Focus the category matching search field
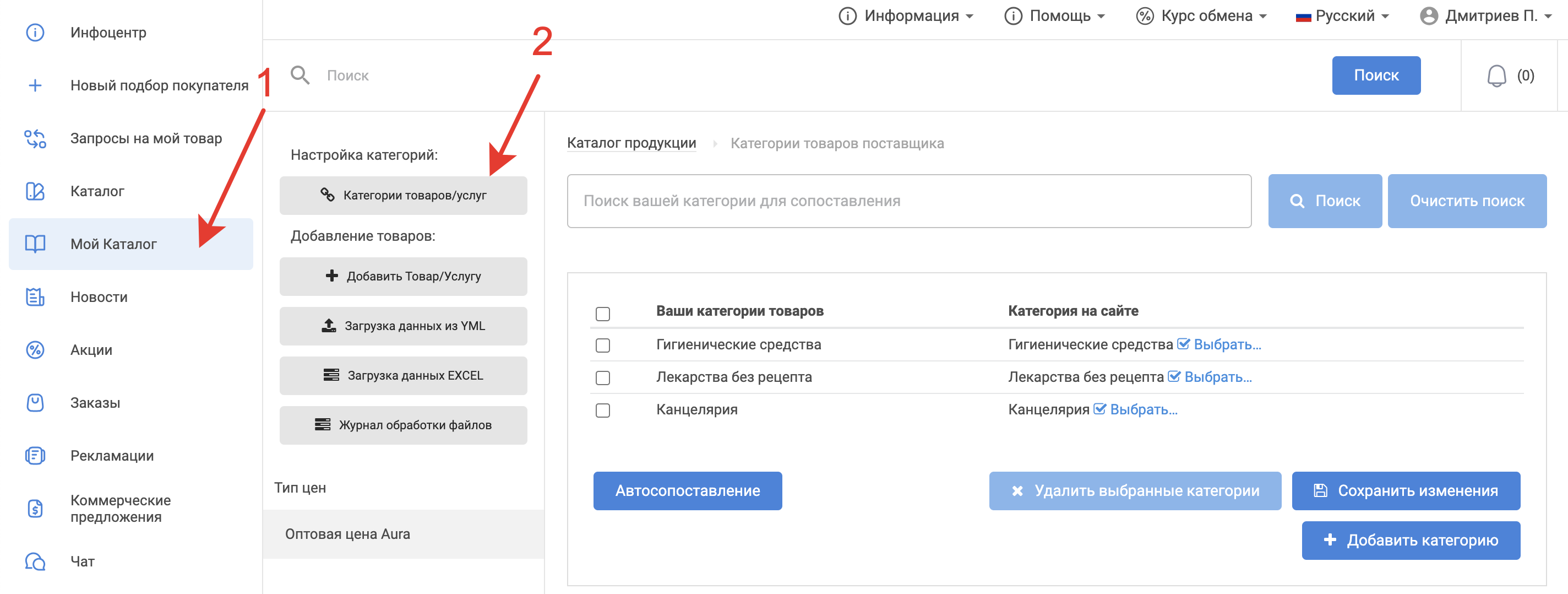The height and width of the screenshot is (594, 1568). click(x=909, y=201)
